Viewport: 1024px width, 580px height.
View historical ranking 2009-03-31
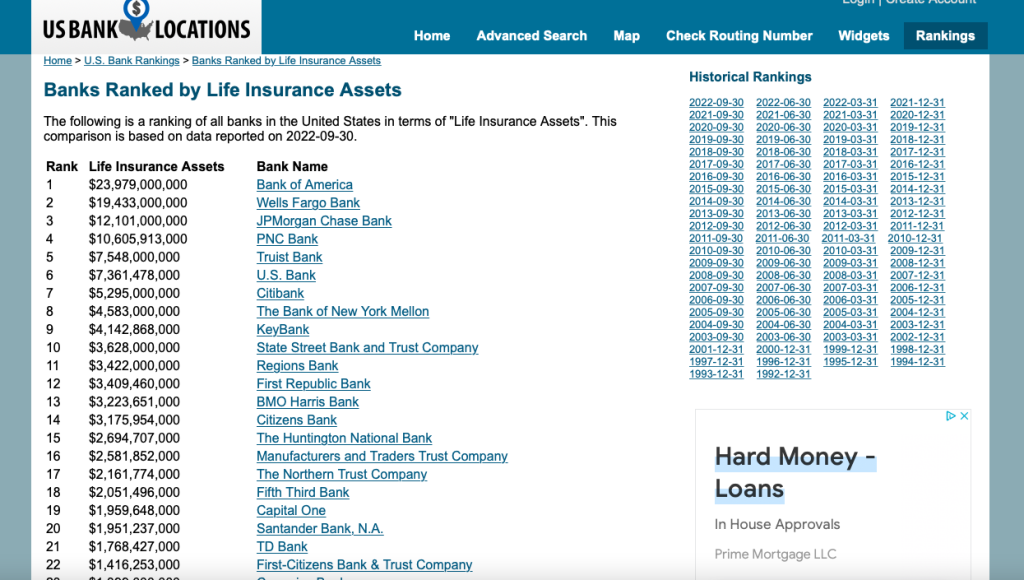tap(850, 263)
